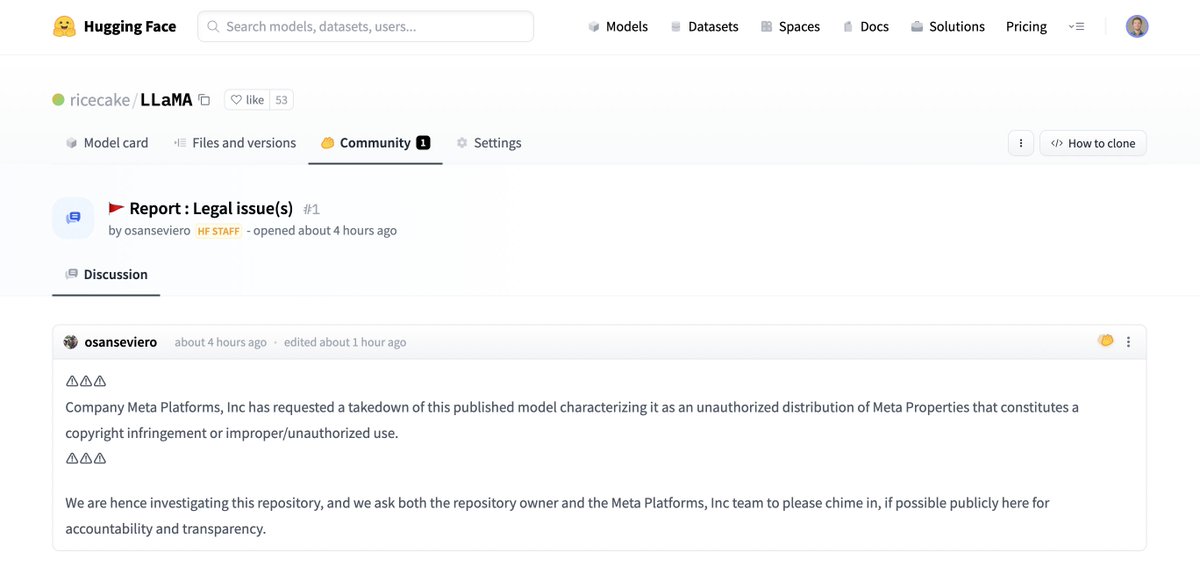Expand the more navigation menu icon

[x=1076, y=27]
